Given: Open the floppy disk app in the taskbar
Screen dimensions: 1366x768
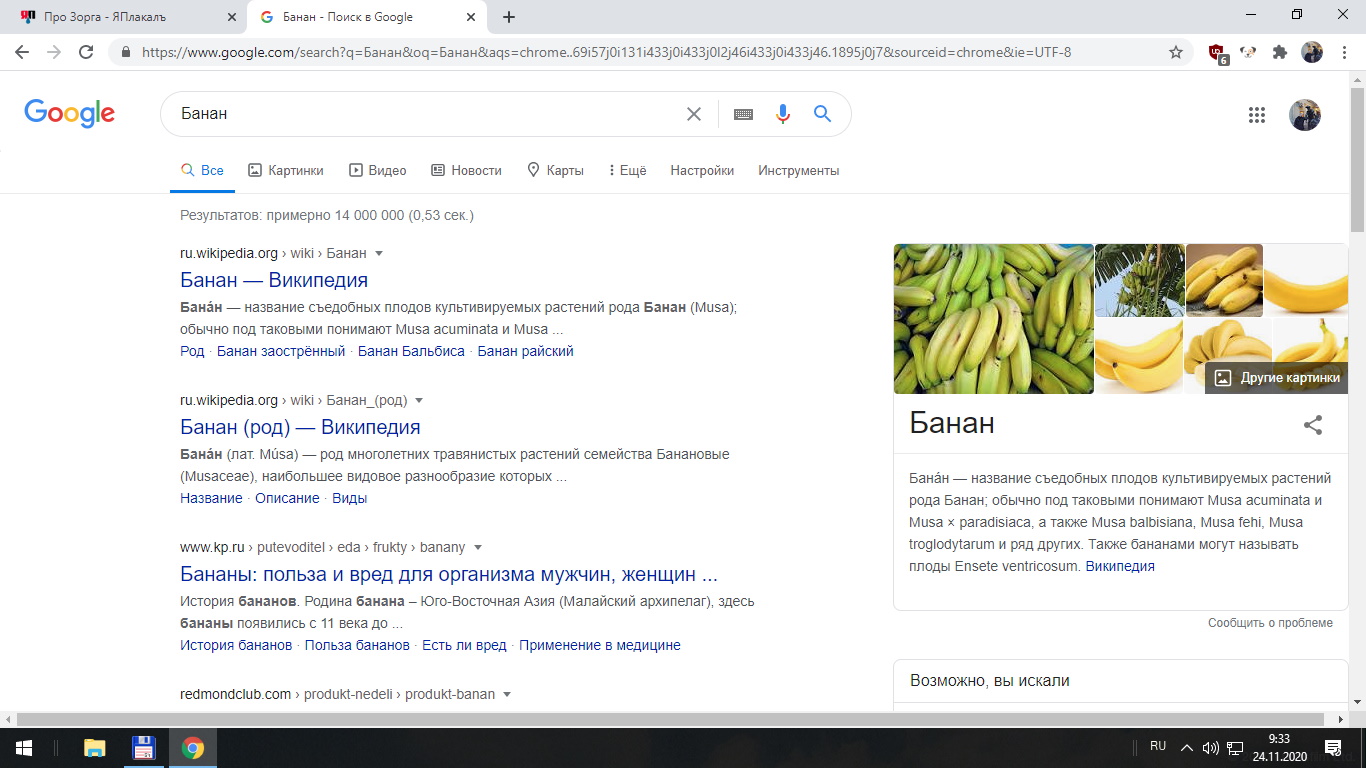Looking at the screenshot, I should pos(144,748).
